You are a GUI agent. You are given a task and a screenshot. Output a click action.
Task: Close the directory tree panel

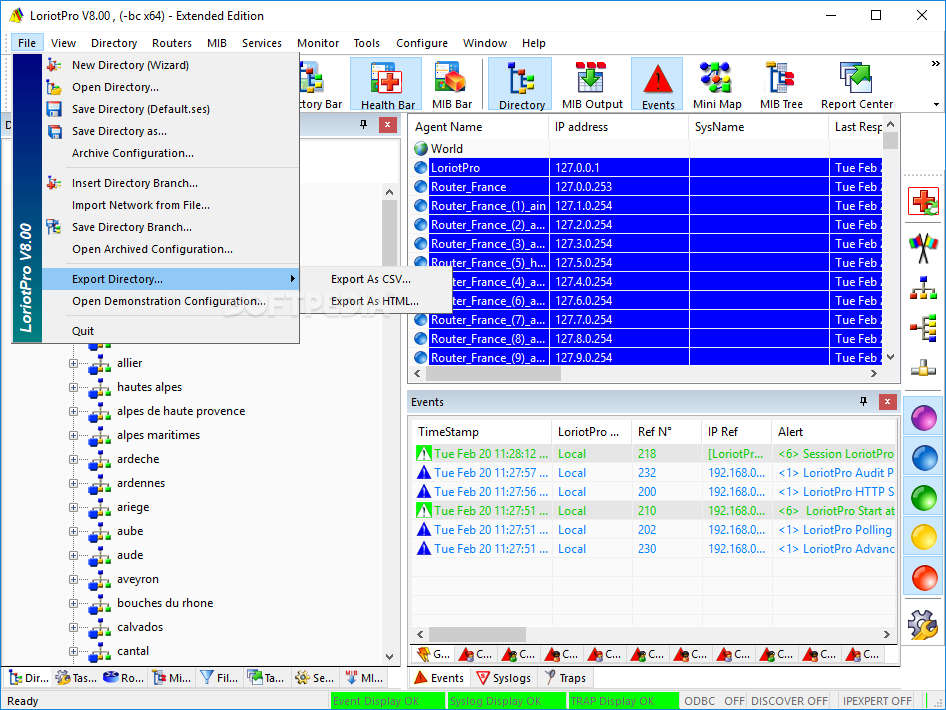point(387,124)
